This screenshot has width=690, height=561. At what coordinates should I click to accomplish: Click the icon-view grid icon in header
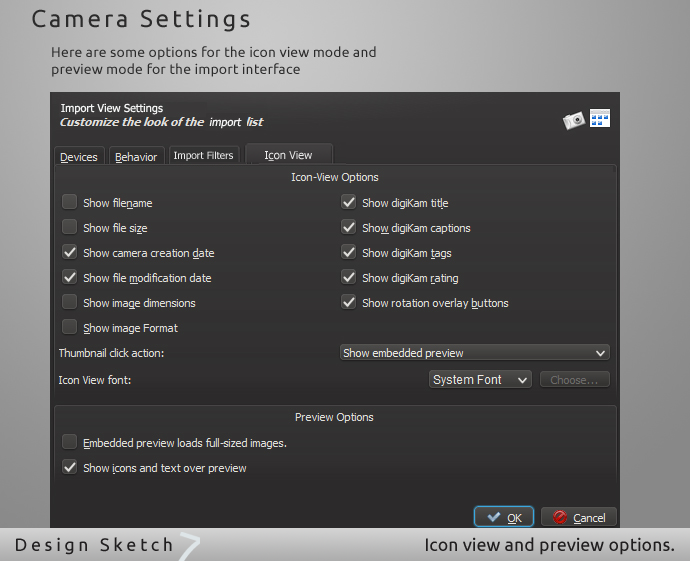[600, 118]
